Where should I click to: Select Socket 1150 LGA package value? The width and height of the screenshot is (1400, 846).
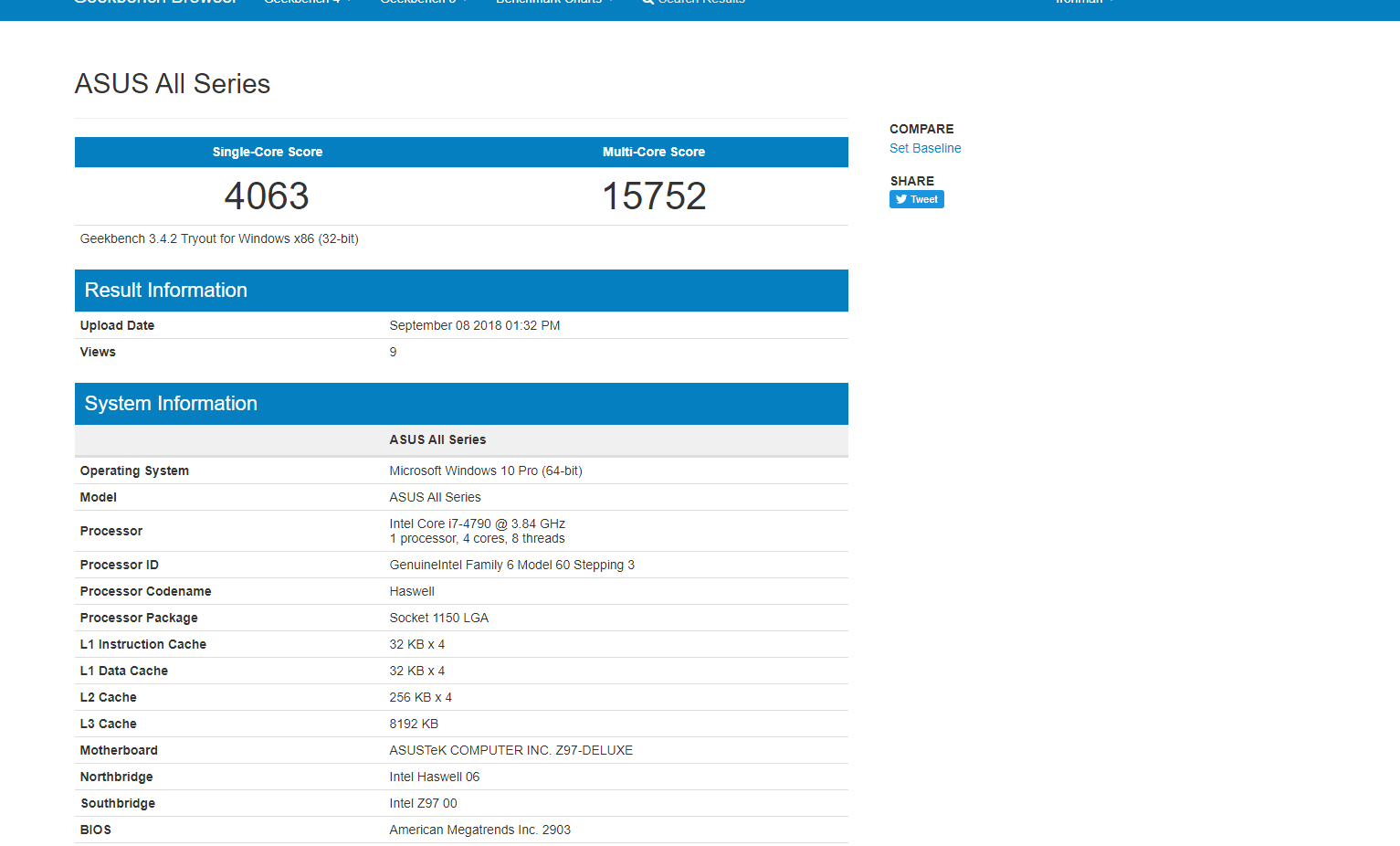coord(439,618)
